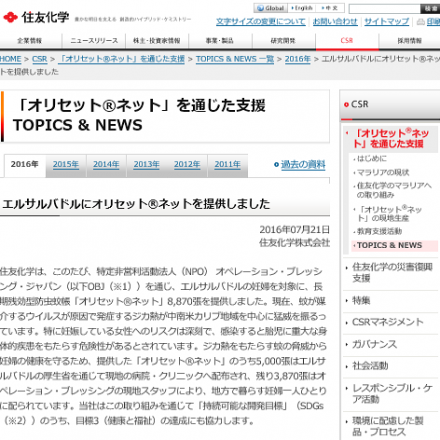440x440 pixels.
Task: Open 事業・製品 navigation item
Action: point(220,41)
